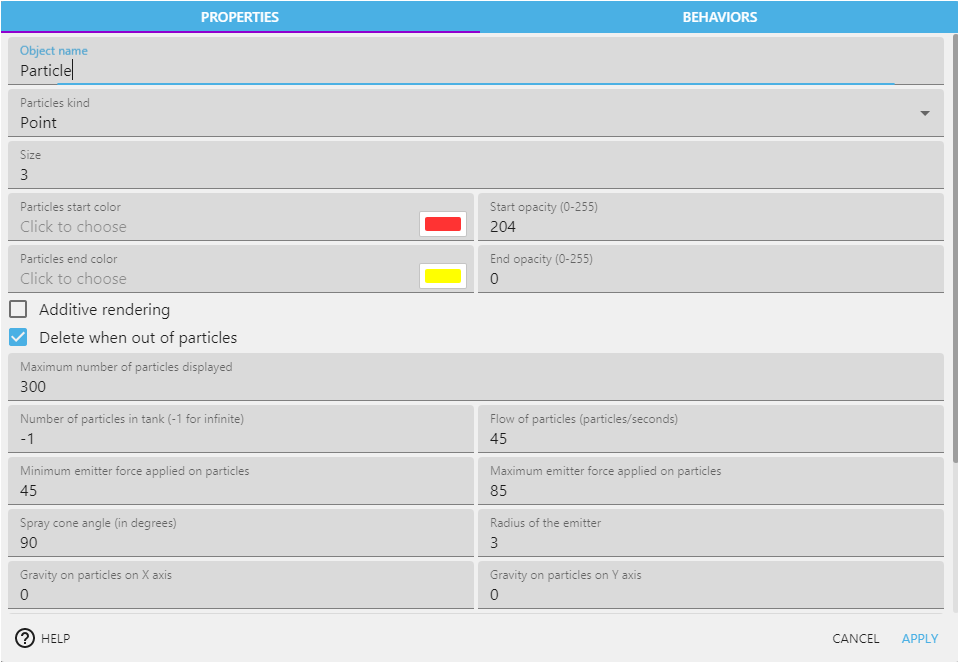Click the Radius of the emitter field
Viewport: 959px width, 663px height.
(710, 543)
